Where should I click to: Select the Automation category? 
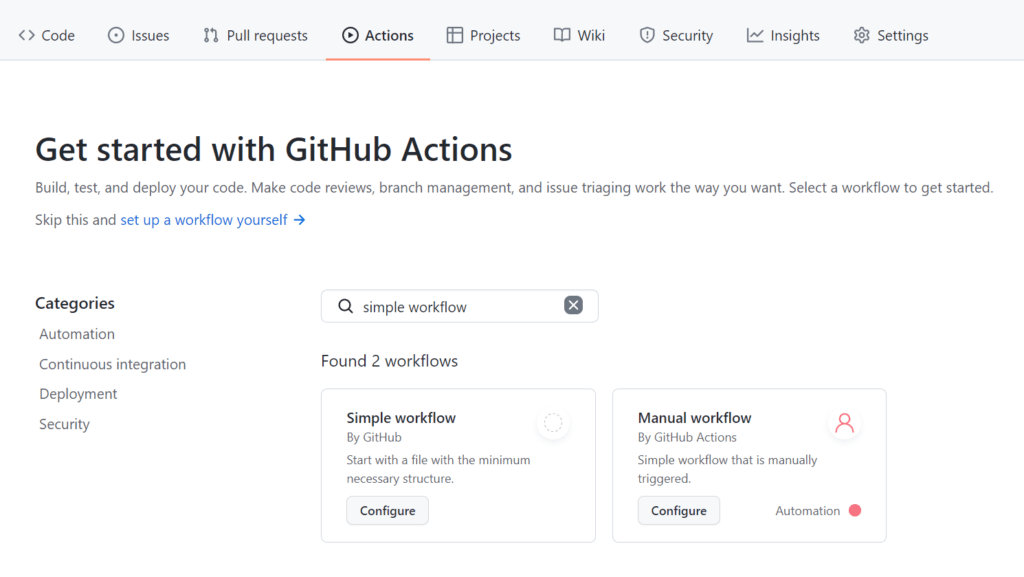point(77,334)
